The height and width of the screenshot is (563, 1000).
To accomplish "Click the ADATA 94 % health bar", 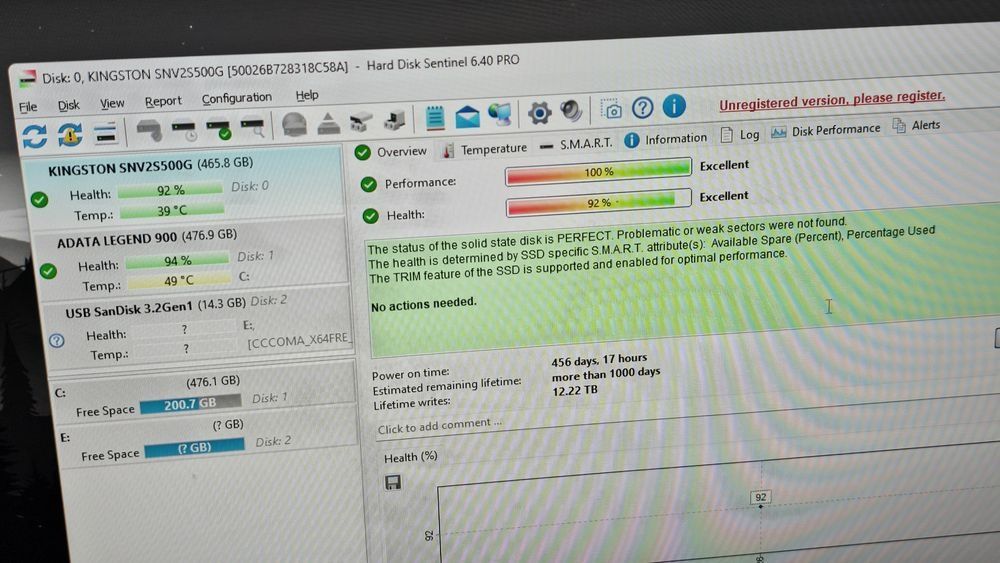I will point(177,260).
